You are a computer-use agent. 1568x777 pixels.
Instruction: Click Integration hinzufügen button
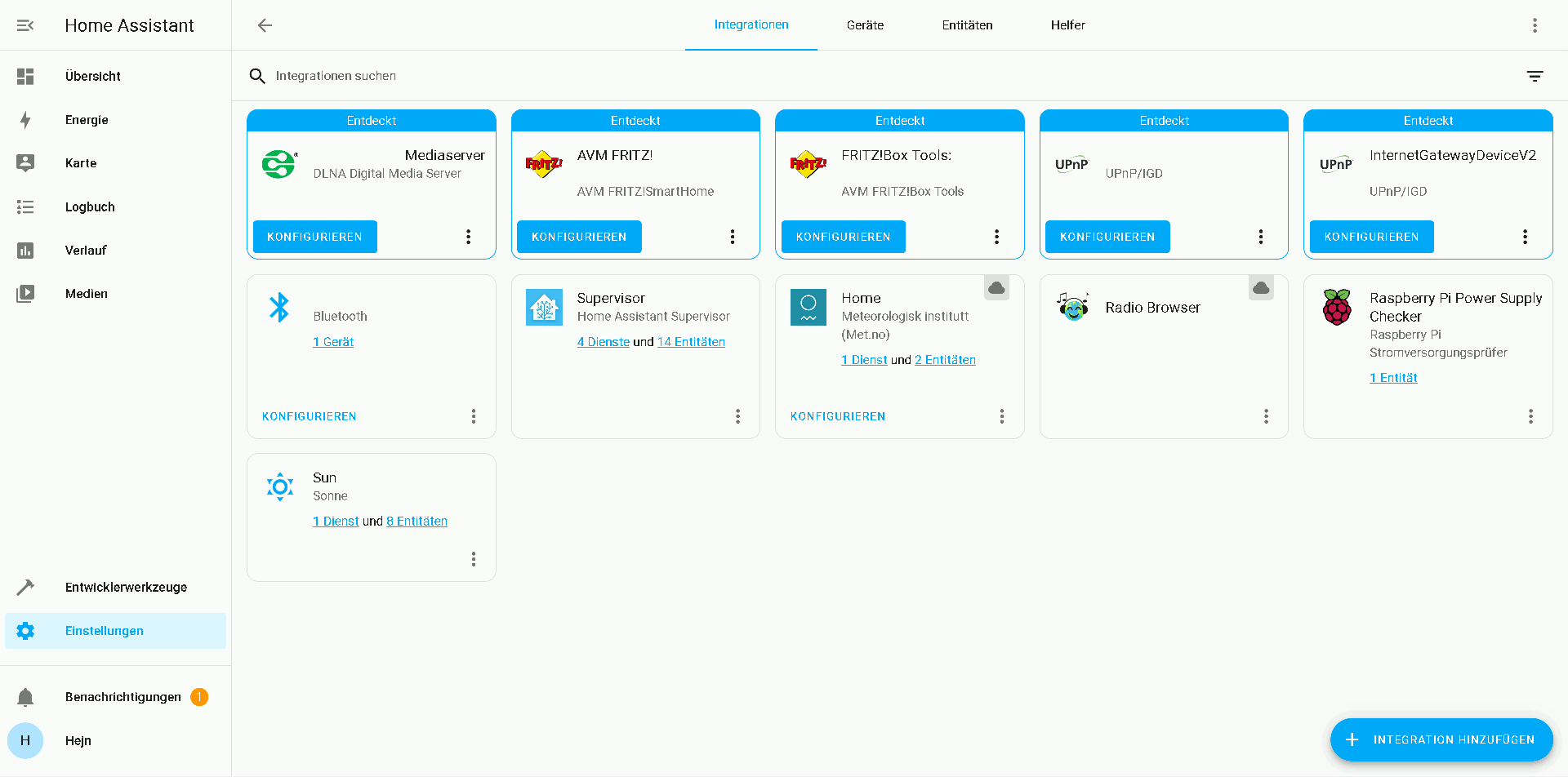click(1441, 739)
